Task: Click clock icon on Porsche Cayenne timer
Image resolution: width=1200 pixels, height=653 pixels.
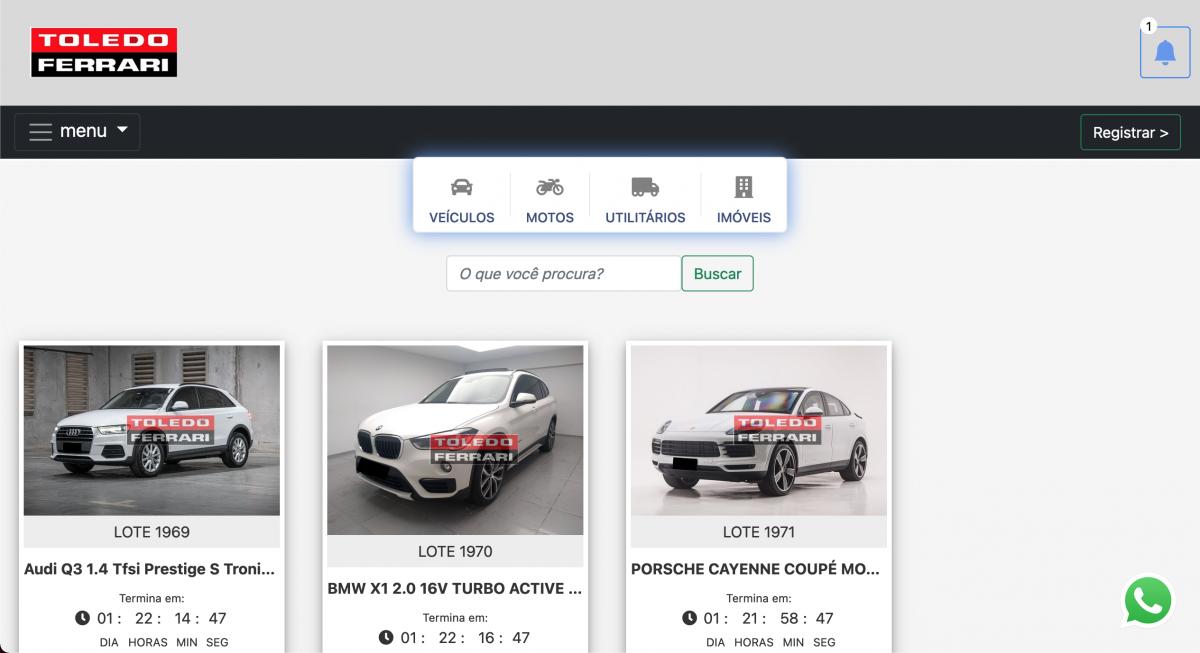Action: click(x=690, y=618)
